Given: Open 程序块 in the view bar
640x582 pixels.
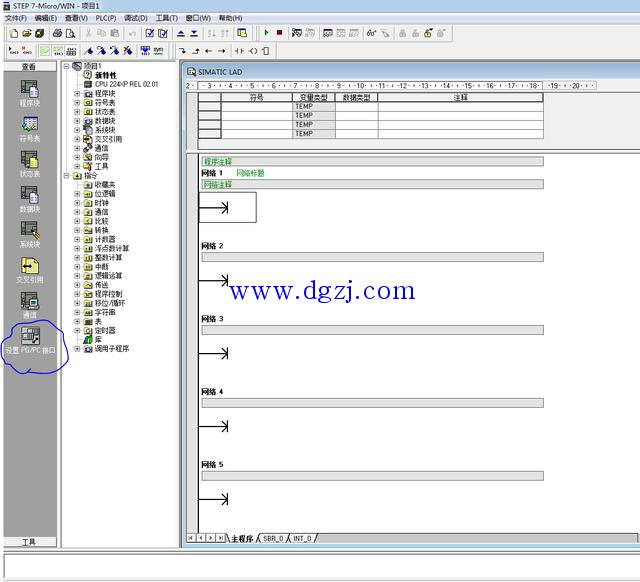Looking at the screenshot, I should (30, 93).
